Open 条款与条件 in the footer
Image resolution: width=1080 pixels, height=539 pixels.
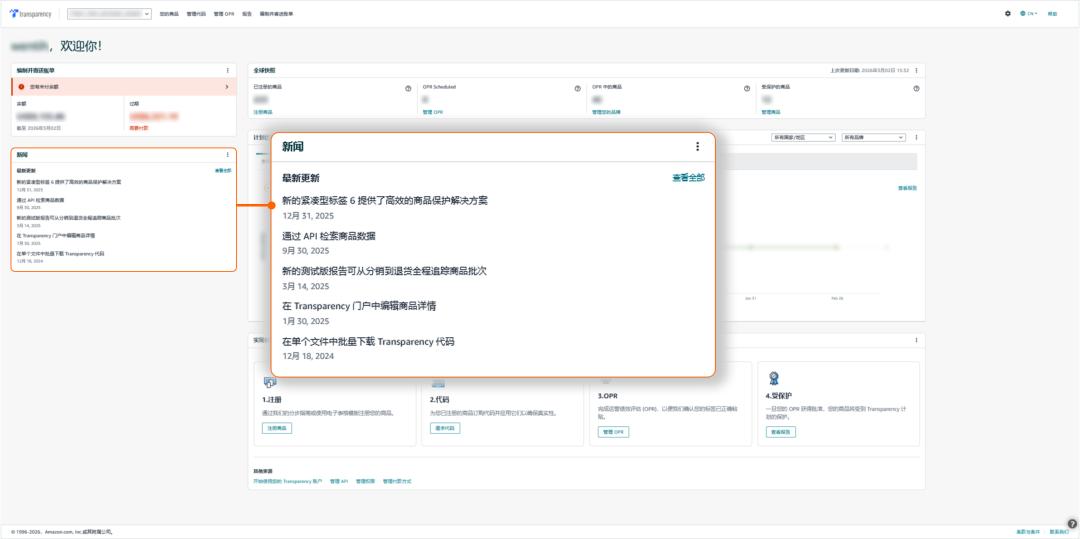pos(1026,532)
